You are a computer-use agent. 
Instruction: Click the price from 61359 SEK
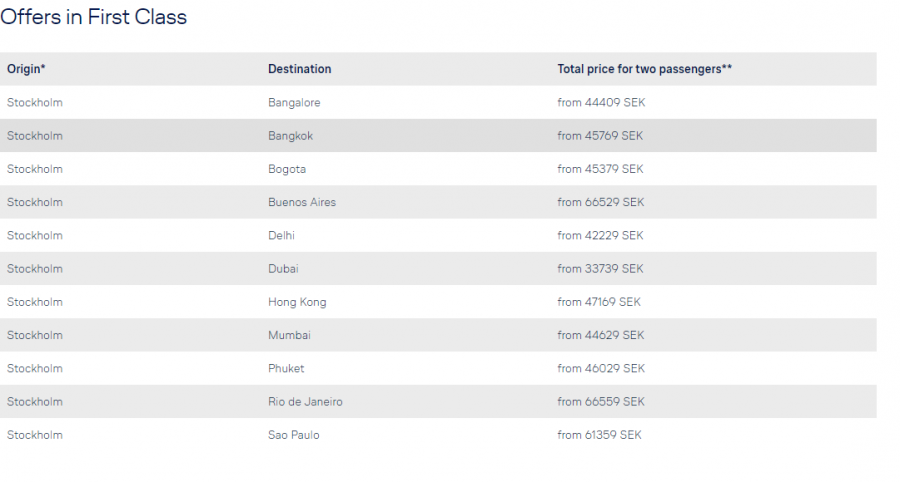click(599, 435)
